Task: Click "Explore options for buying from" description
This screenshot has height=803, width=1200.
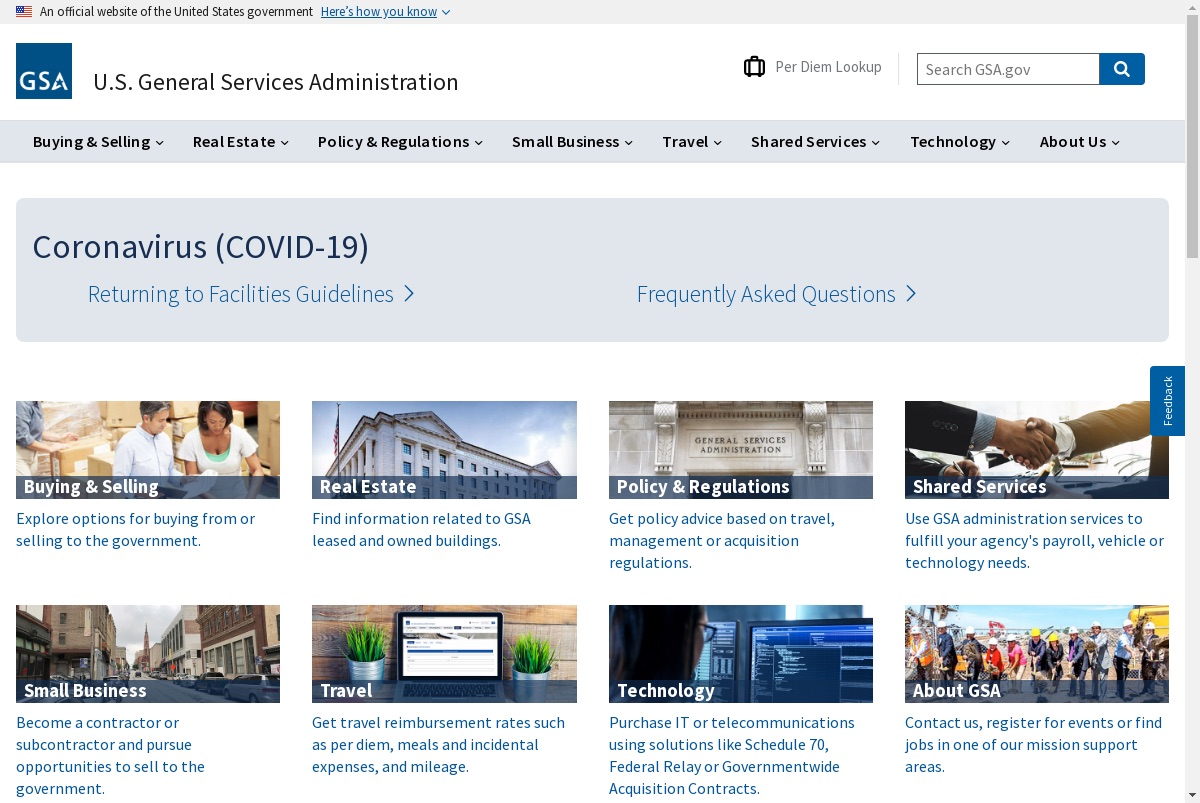Action: [136, 529]
